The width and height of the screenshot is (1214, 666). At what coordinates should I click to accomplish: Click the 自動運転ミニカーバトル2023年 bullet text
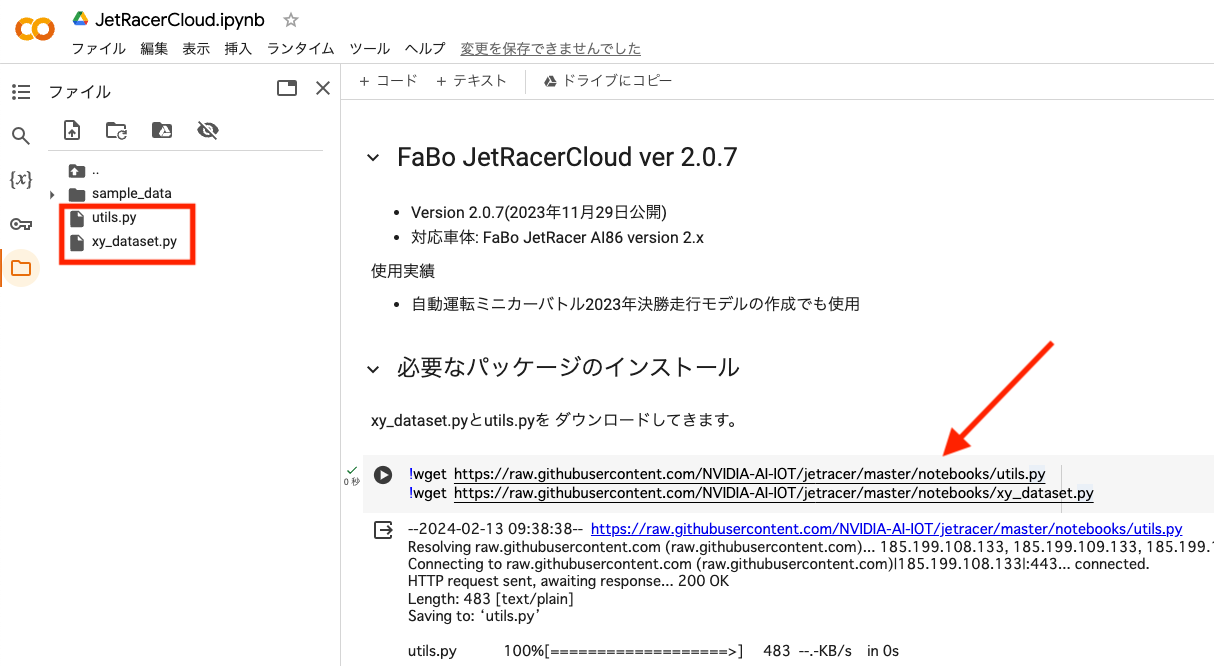[x=635, y=304]
